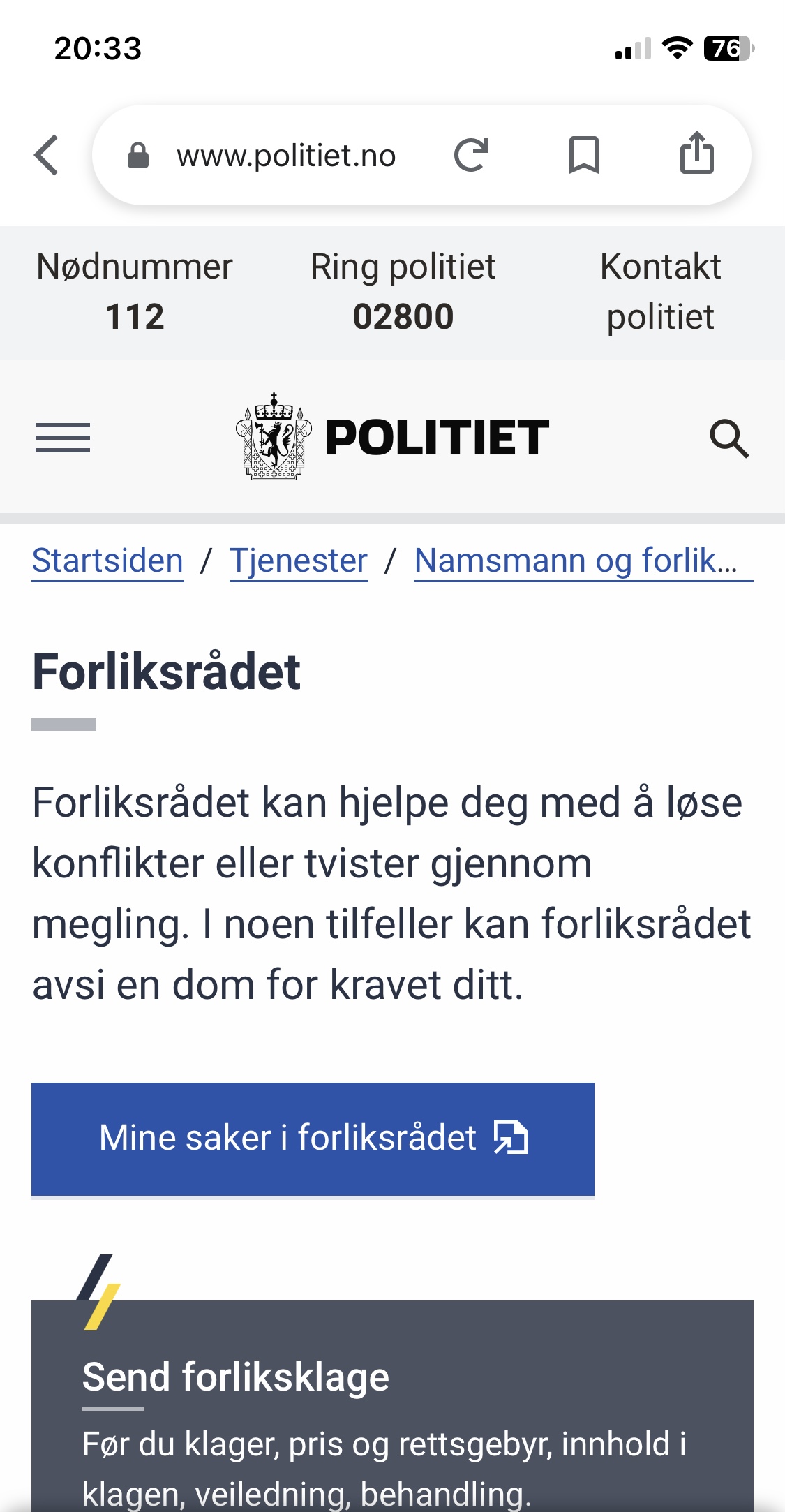Go to Startsiden breadcrumb
785x1512 pixels.
[x=107, y=561]
